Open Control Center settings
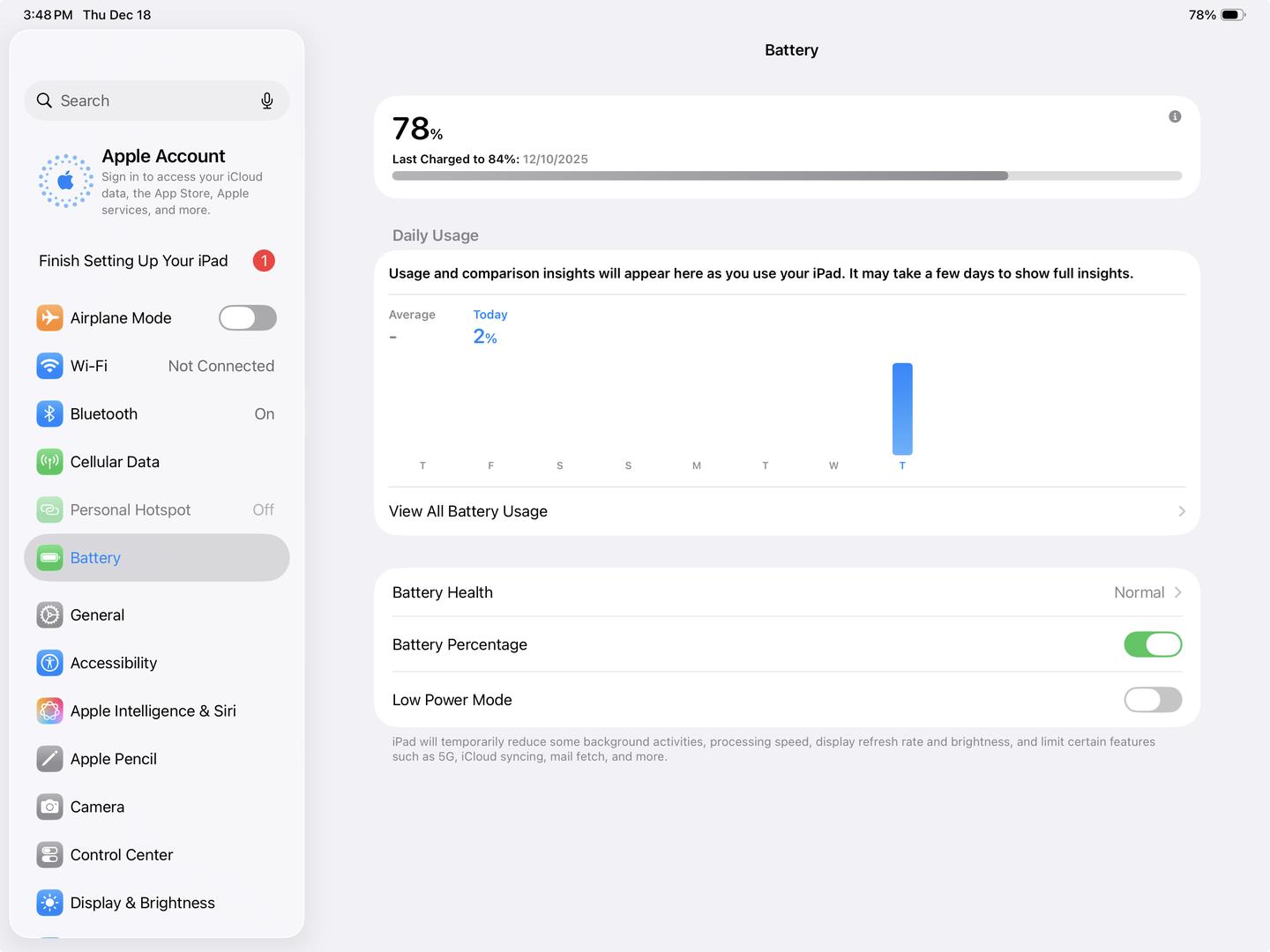Image resolution: width=1270 pixels, height=952 pixels. pyautogui.click(x=157, y=855)
